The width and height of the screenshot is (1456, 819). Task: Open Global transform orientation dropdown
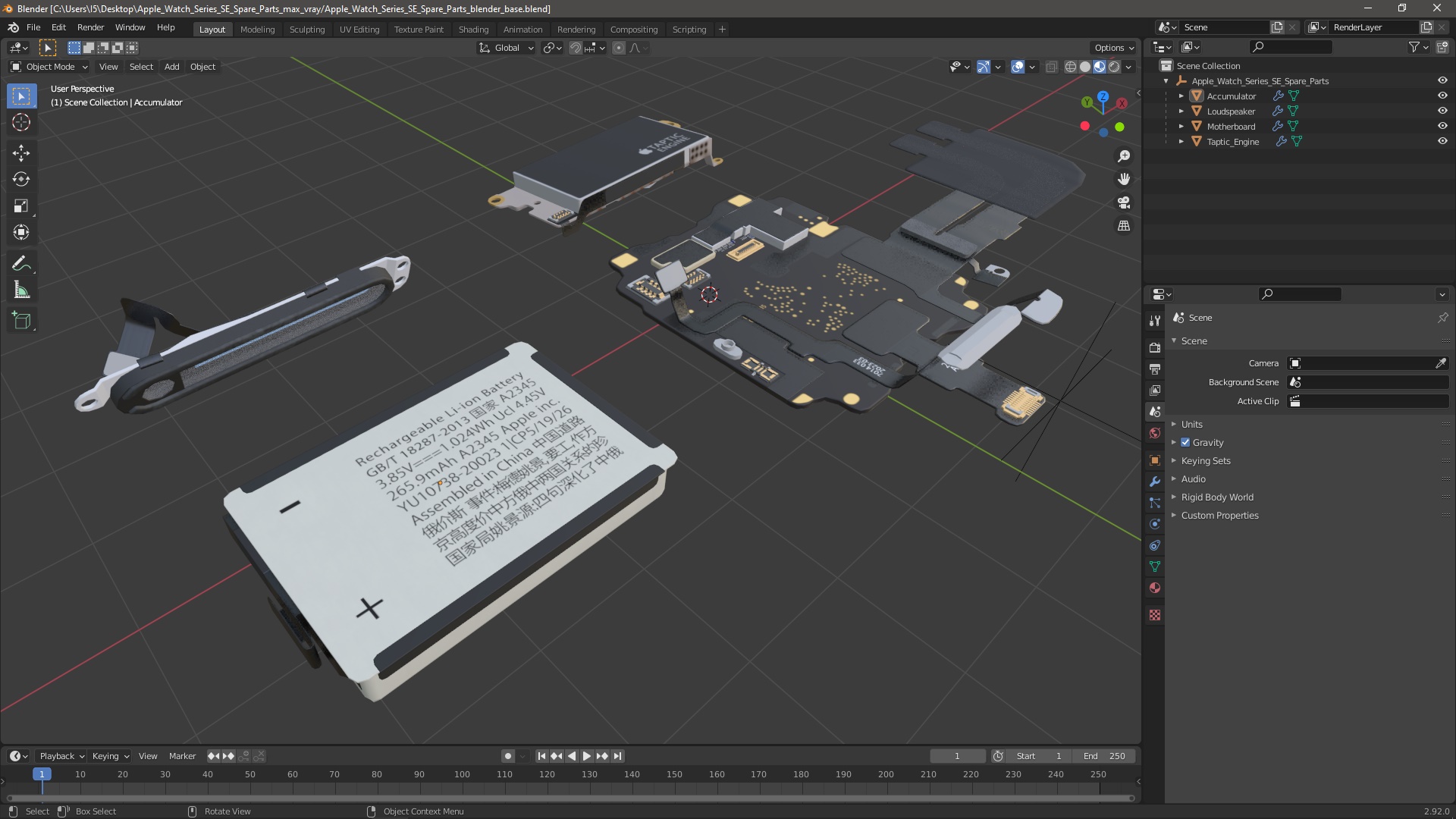coord(507,48)
